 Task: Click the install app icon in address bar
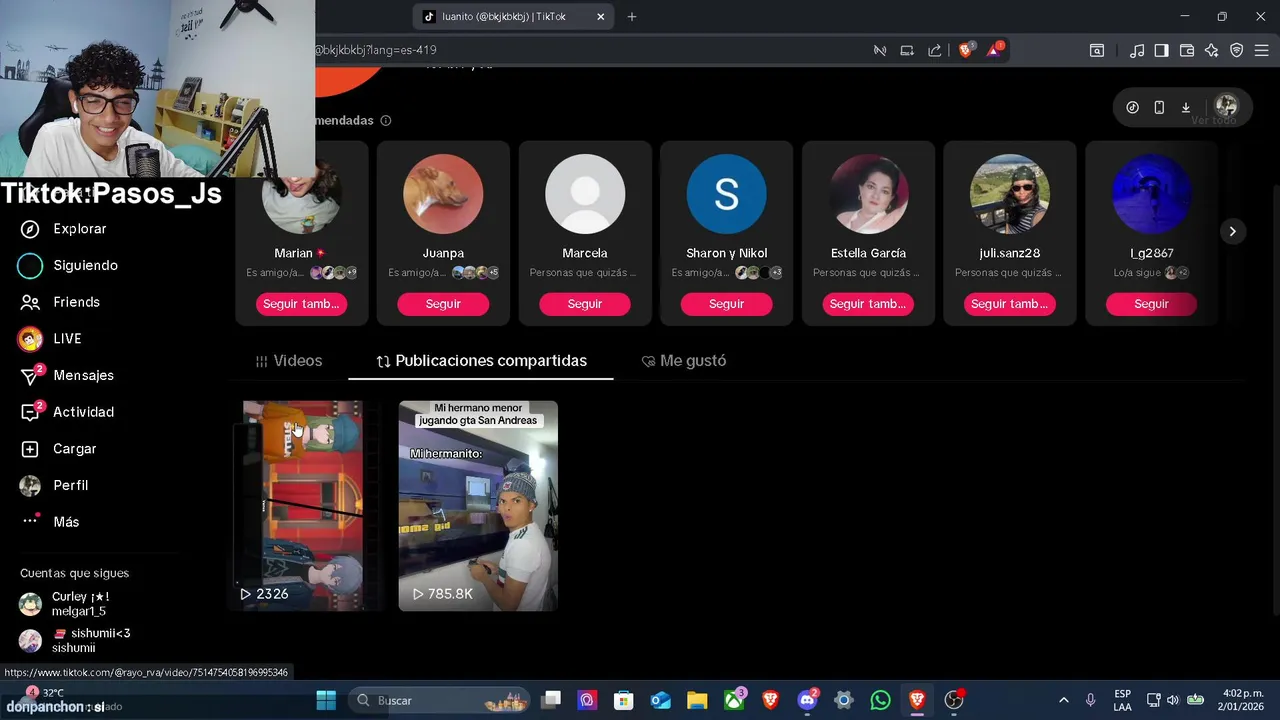[x=907, y=50]
